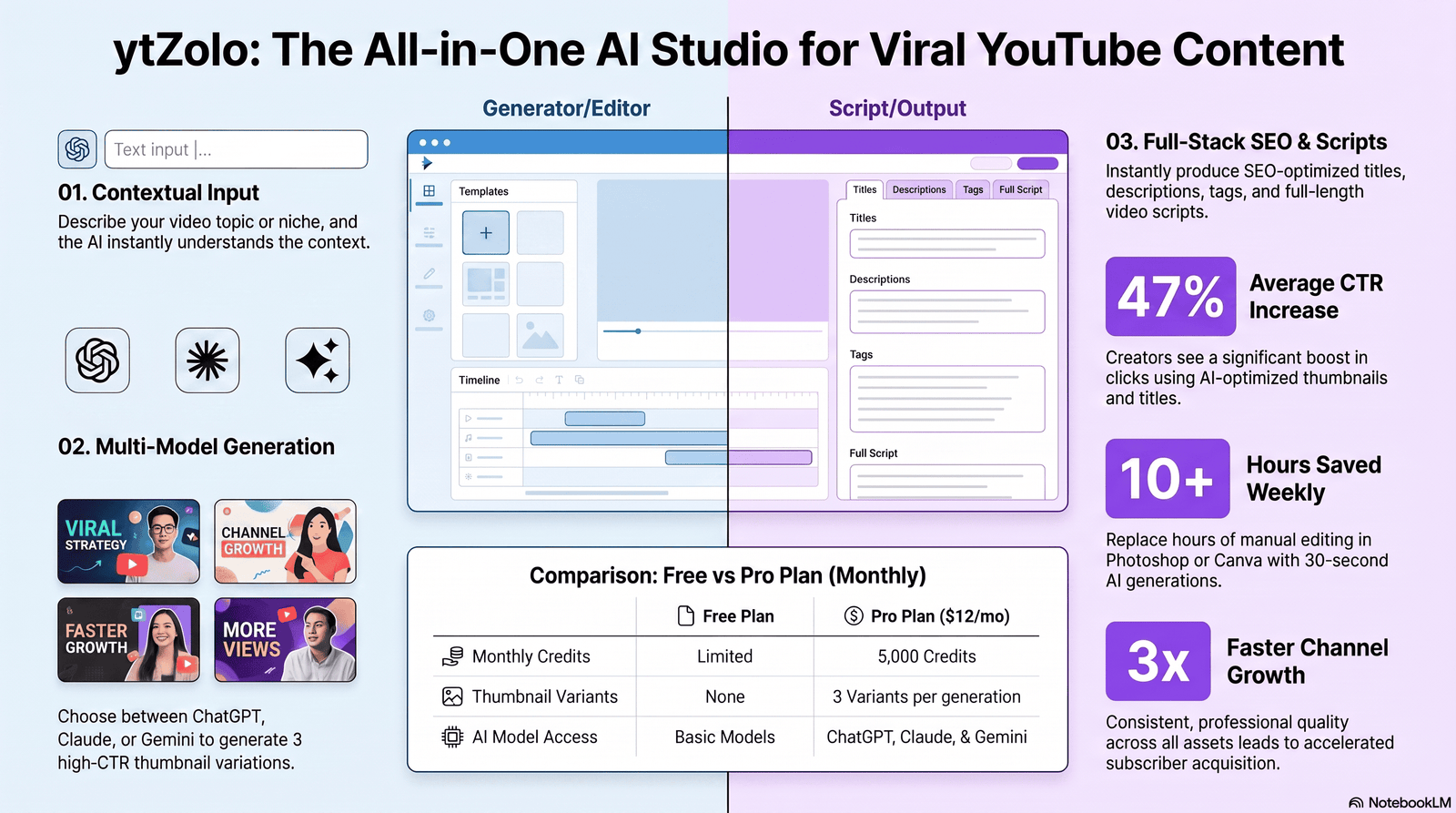Click the light outlined pill button in header
The height and width of the screenshot is (813, 1456).
(x=991, y=164)
